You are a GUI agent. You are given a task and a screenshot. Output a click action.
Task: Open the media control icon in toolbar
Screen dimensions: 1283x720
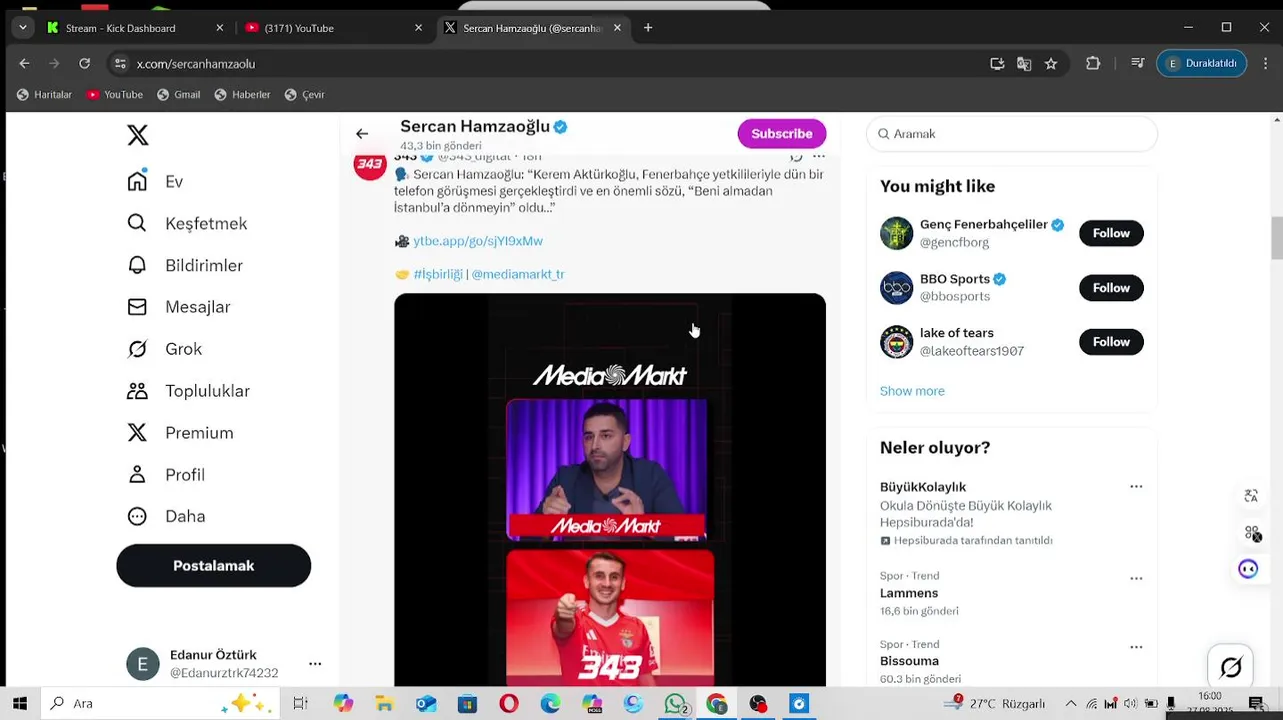1138,64
